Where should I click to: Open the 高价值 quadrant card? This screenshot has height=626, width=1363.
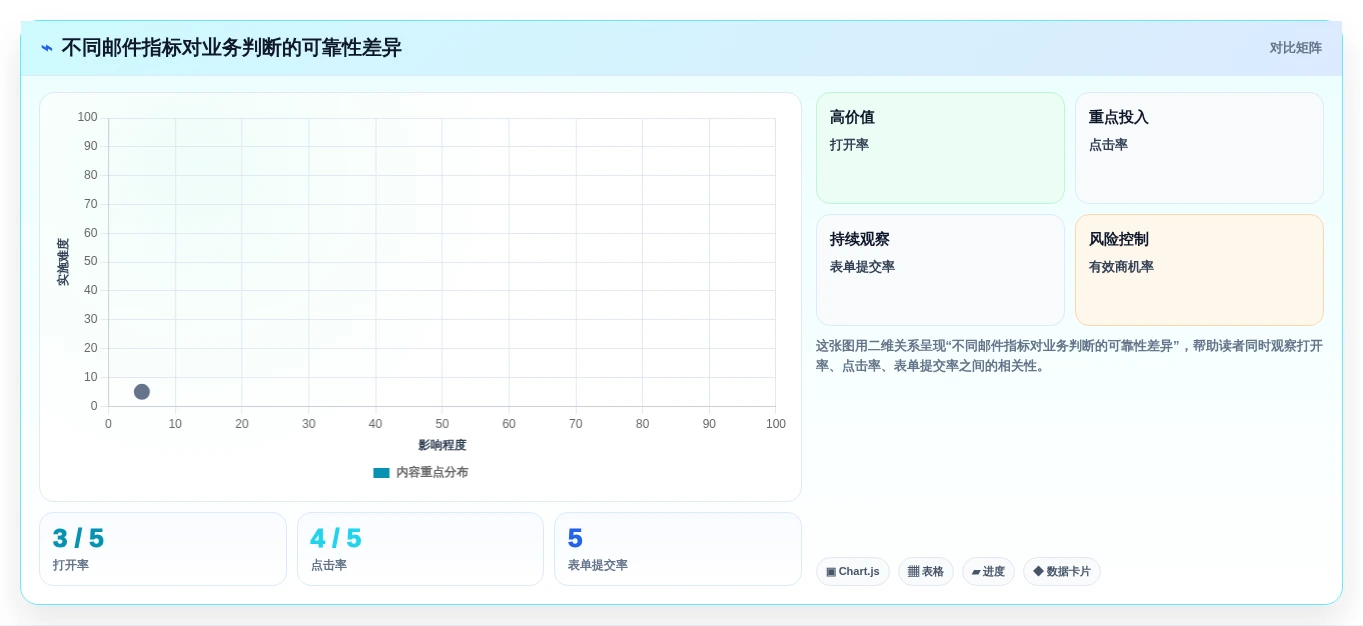(x=940, y=148)
